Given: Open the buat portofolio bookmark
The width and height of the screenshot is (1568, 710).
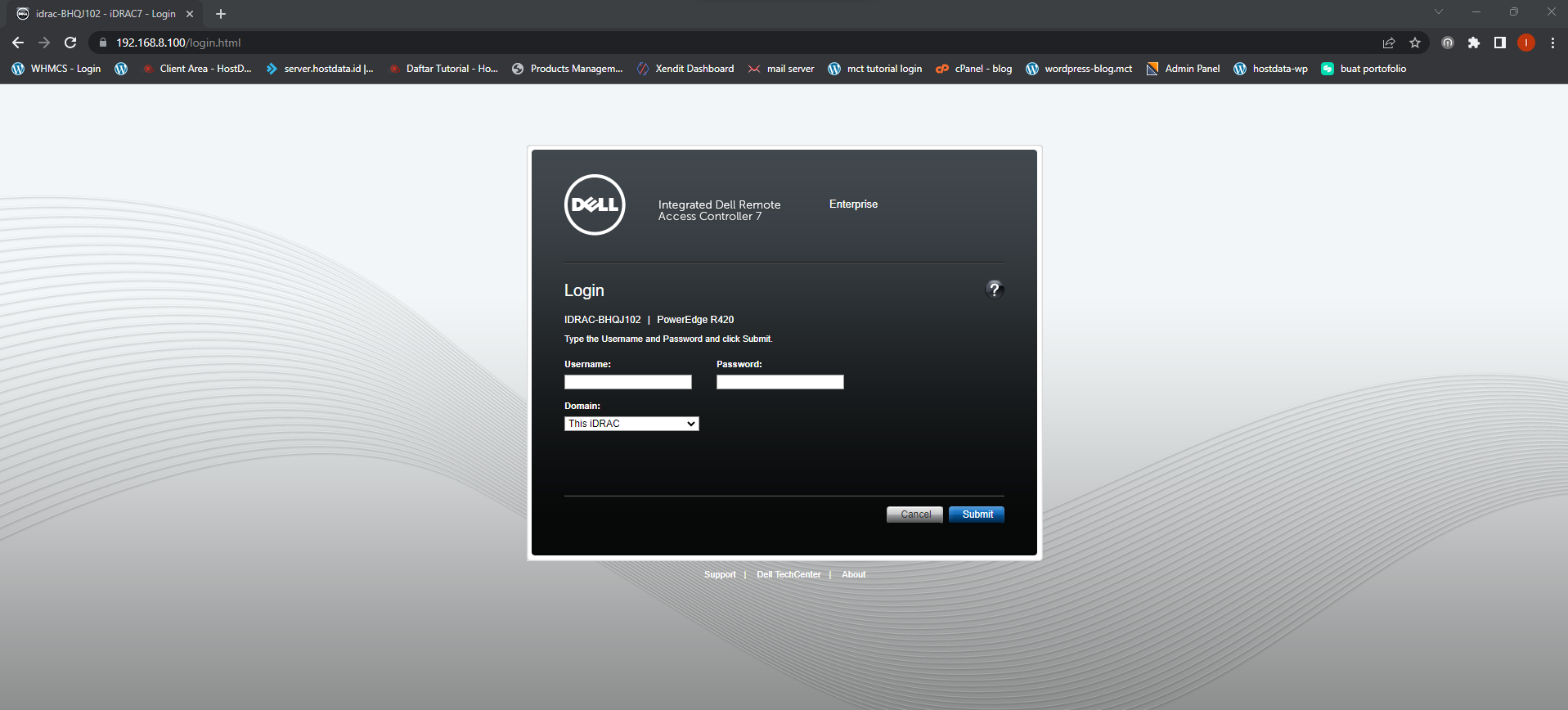Looking at the screenshot, I should tap(1364, 69).
